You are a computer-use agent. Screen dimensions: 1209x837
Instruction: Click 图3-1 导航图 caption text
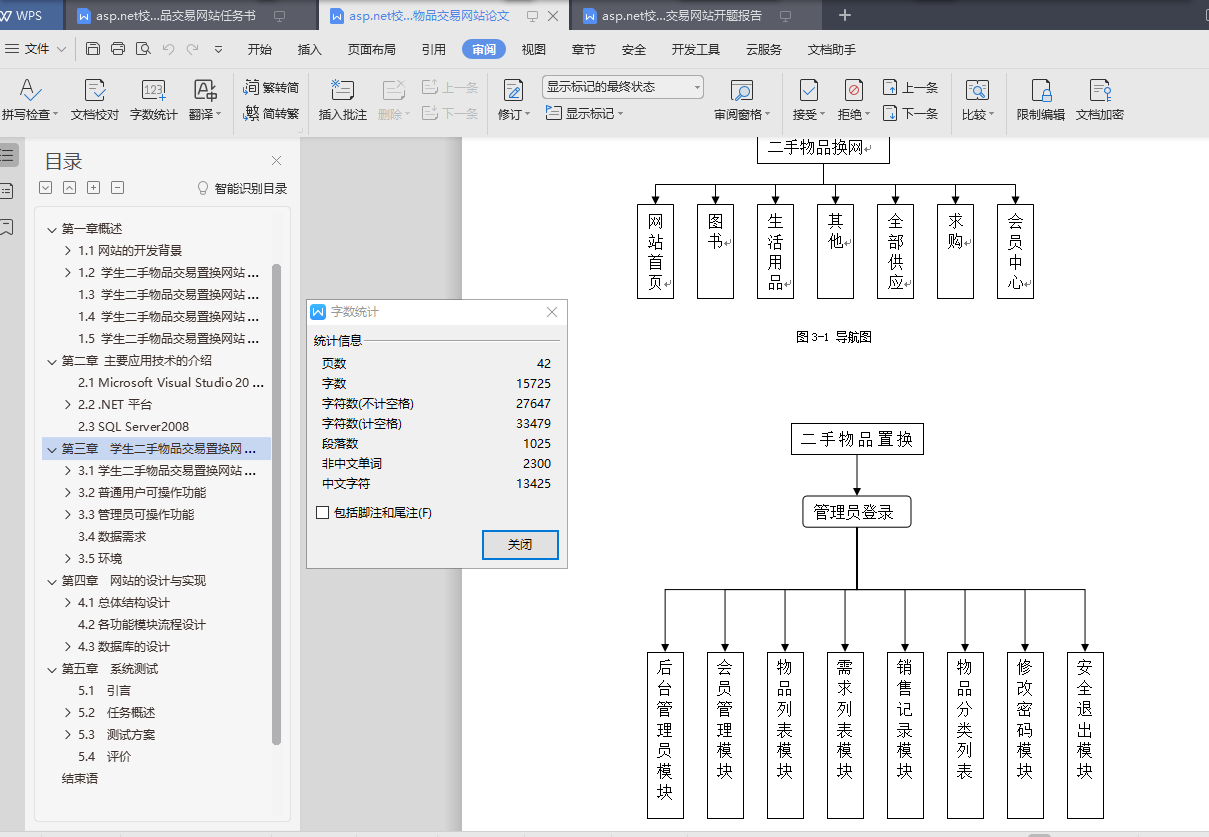click(x=834, y=337)
